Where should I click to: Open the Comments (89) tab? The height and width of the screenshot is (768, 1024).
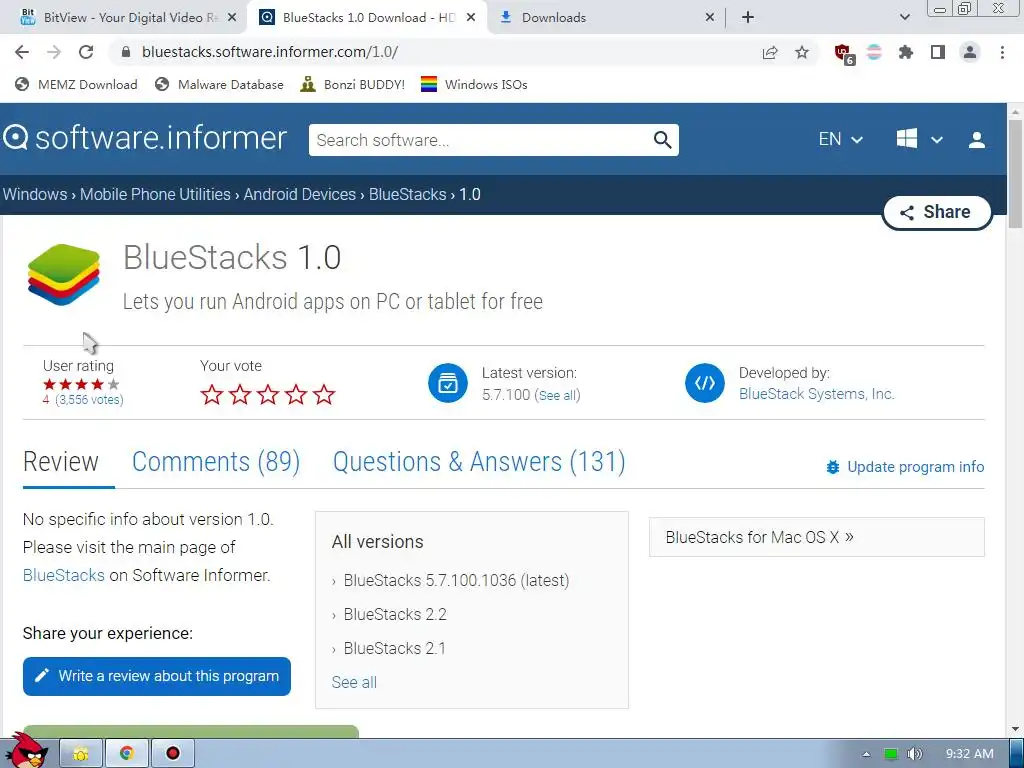[x=216, y=462]
